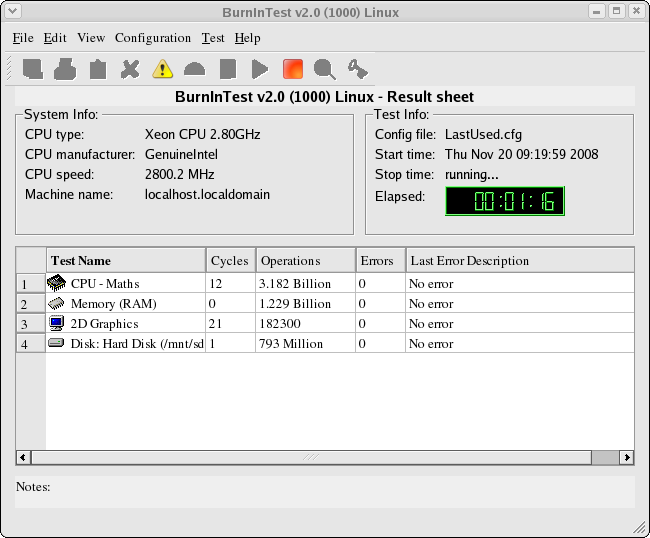Screen dimensions: 650x538
Task: Click the green elapsed time display
Action: click(x=505, y=201)
